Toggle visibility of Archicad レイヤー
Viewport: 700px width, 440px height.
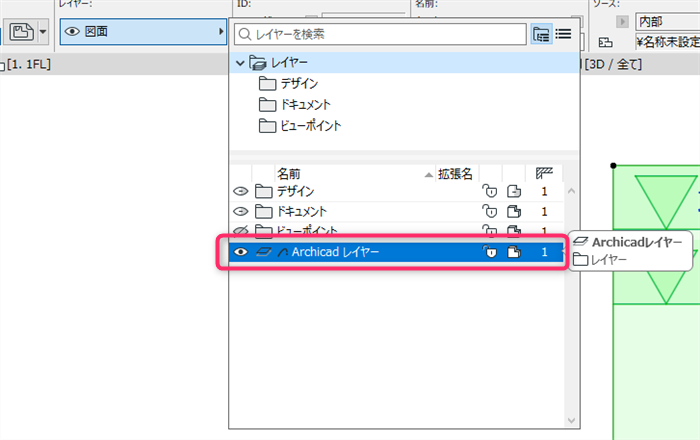point(241,252)
